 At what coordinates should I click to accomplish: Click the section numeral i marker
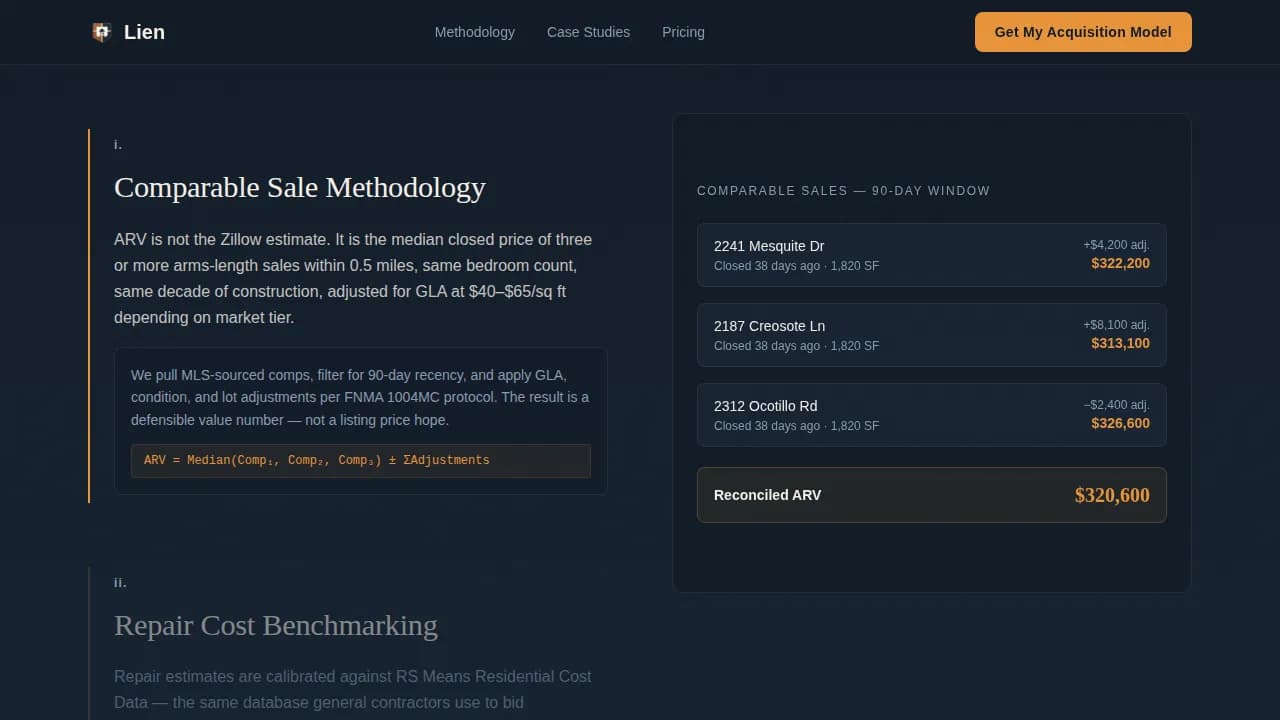tap(117, 144)
